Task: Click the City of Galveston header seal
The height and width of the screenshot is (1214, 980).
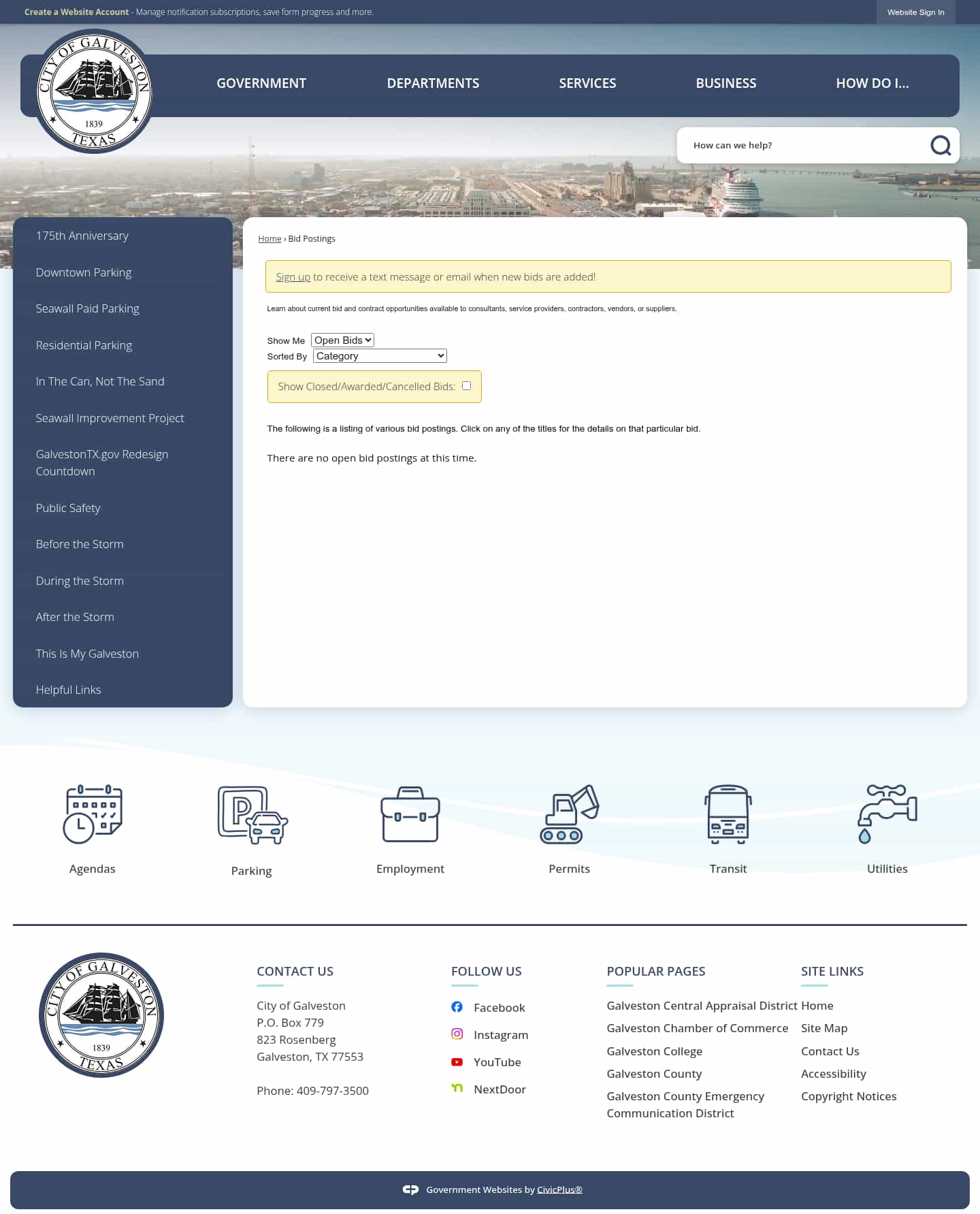Action: (x=94, y=91)
